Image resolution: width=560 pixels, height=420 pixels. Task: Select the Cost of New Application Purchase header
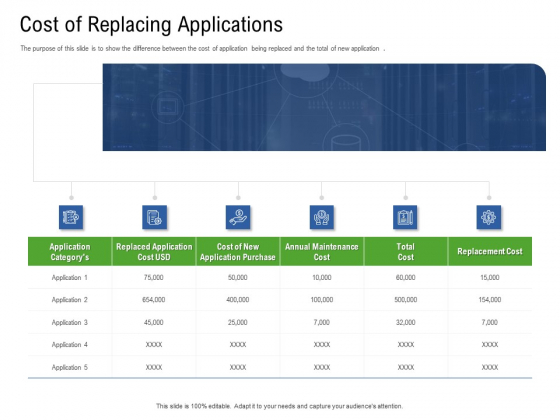pos(238,251)
